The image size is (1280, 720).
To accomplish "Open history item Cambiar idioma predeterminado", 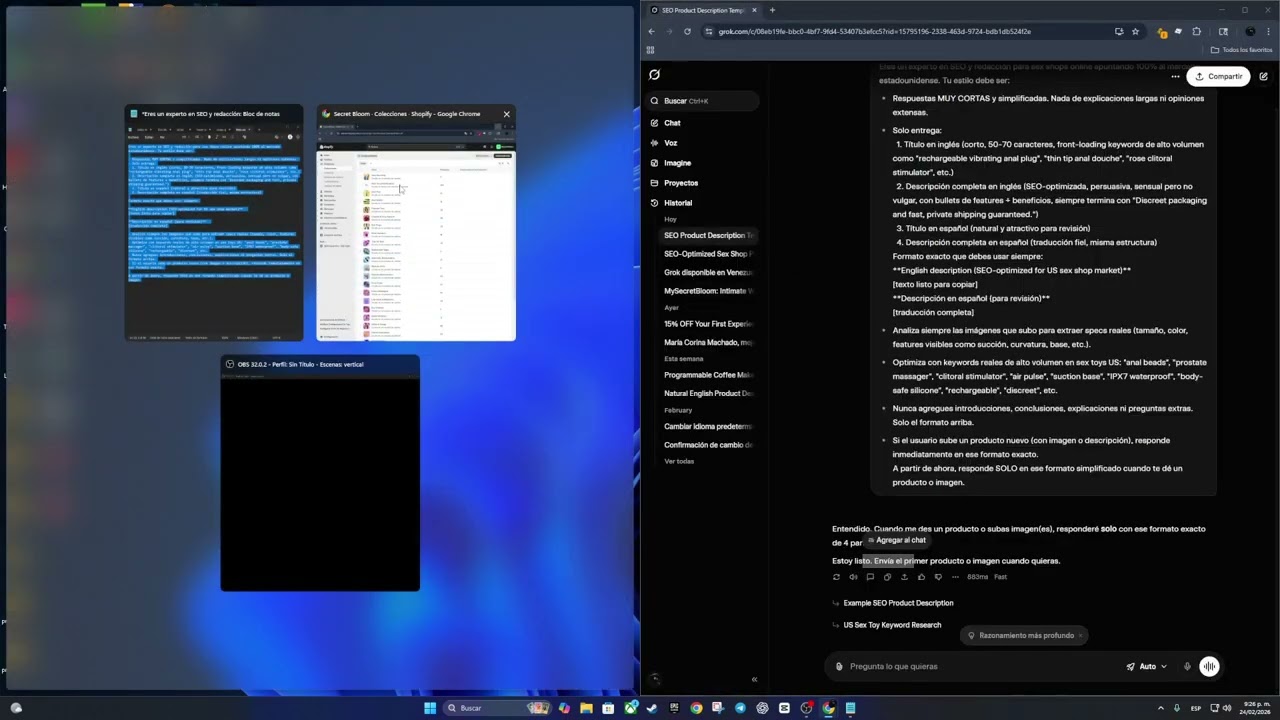I will click(708, 427).
